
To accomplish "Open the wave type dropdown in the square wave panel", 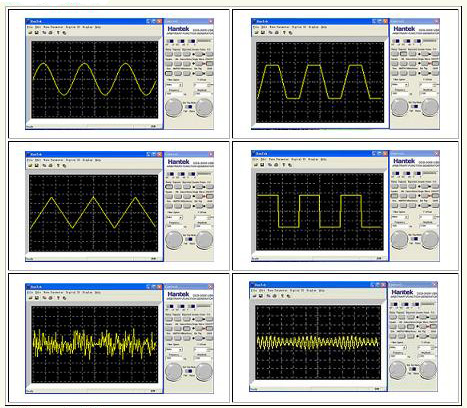I will tap(400, 217).
